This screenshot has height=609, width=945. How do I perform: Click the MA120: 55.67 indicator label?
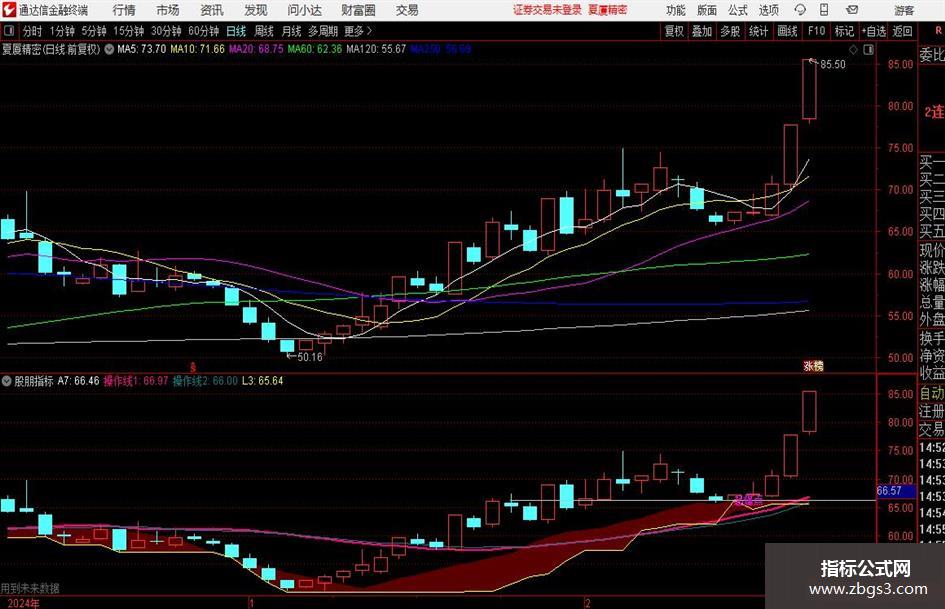coord(376,49)
